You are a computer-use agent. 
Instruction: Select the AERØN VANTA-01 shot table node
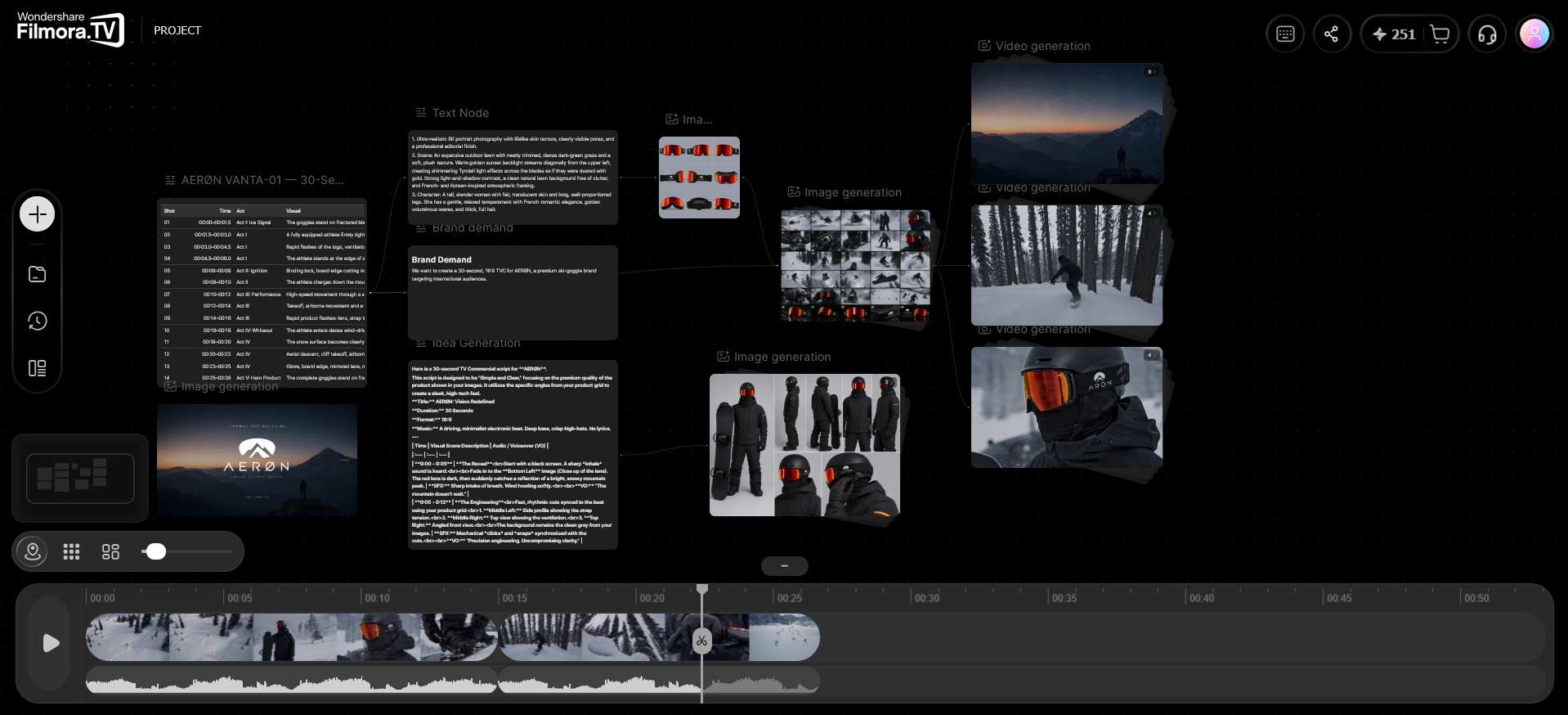[262, 293]
